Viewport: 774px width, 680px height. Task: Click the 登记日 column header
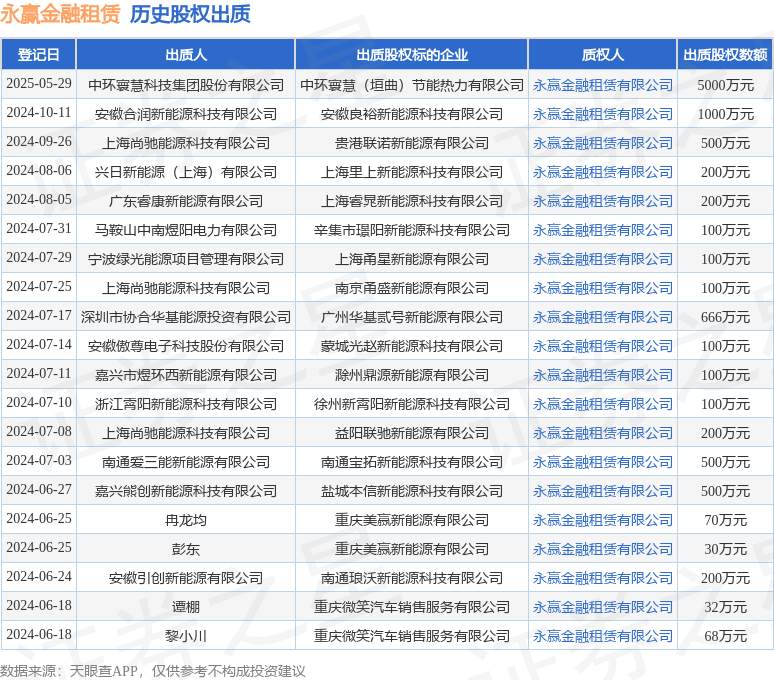pyautogui.click(x=39, y=54)
